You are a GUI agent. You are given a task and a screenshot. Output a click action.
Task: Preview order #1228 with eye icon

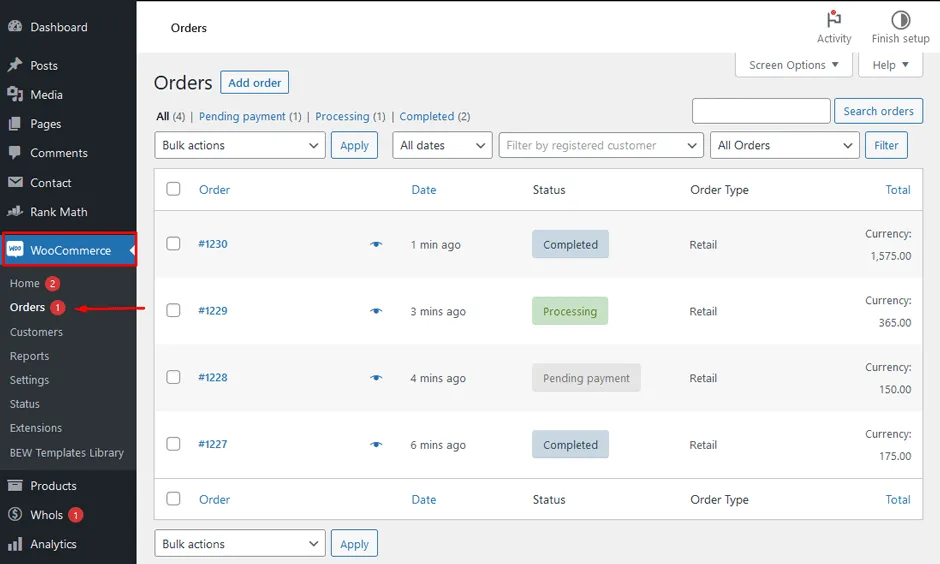pyautogui.click(x=376, y=378)
